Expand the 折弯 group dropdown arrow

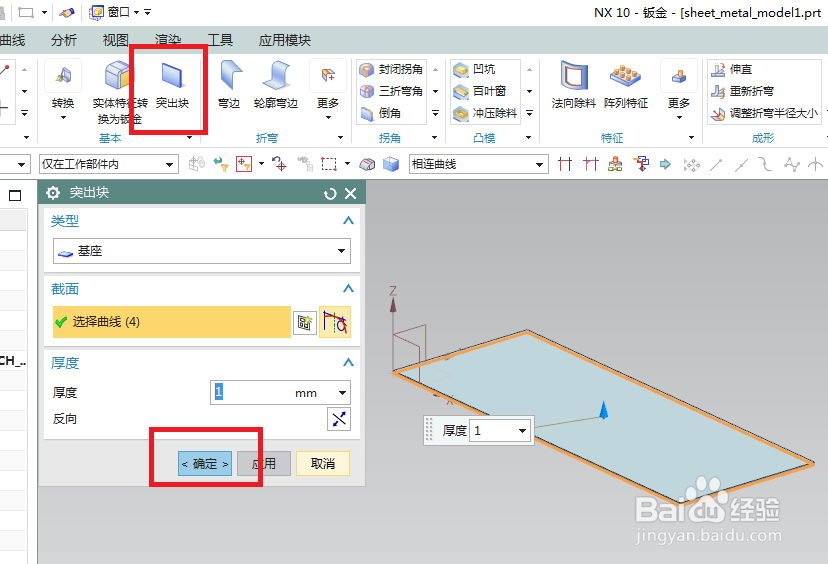341,138
